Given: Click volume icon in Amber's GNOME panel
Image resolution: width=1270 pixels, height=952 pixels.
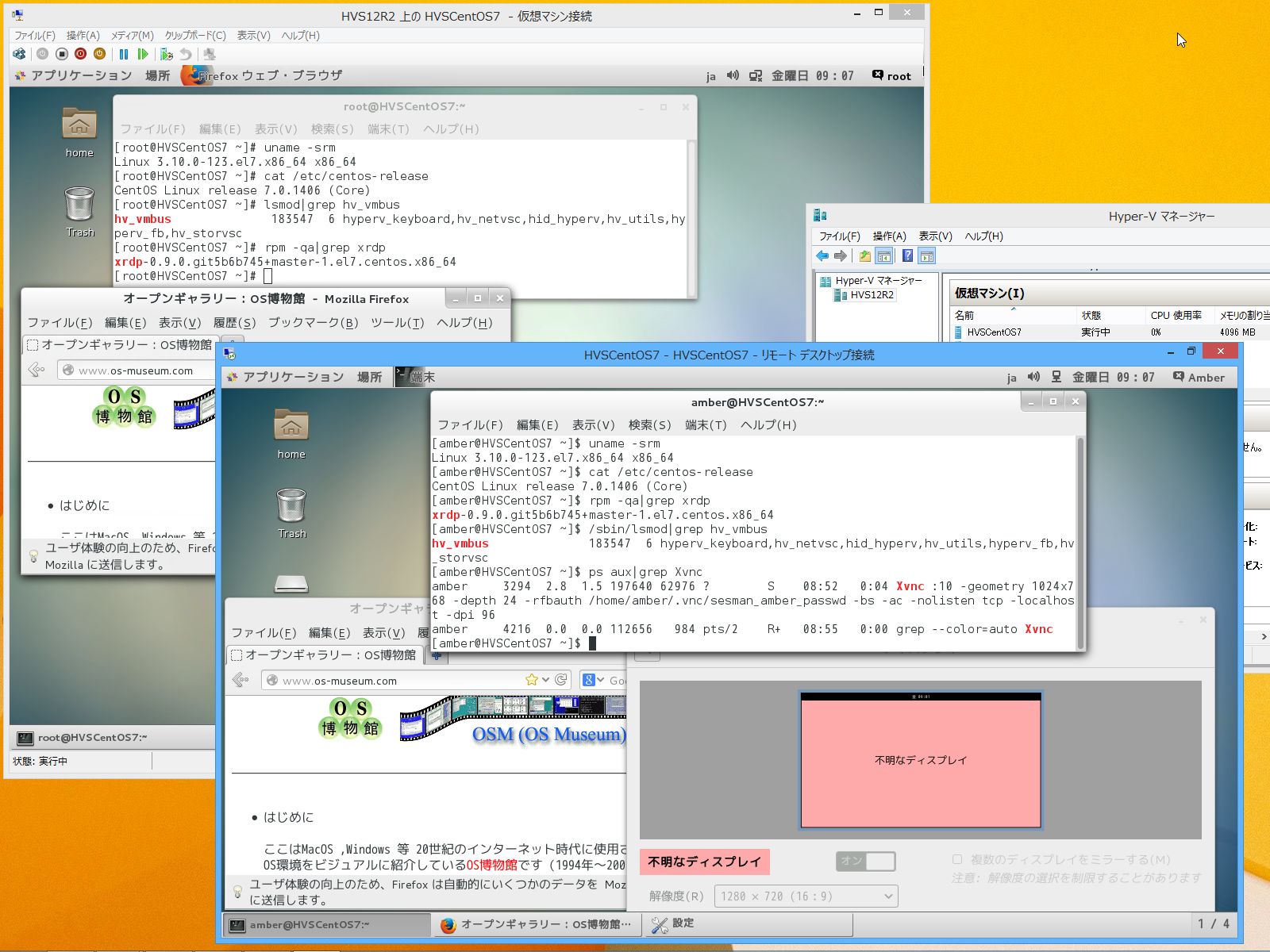Looking at the screenshot, I should (1033, 377).
